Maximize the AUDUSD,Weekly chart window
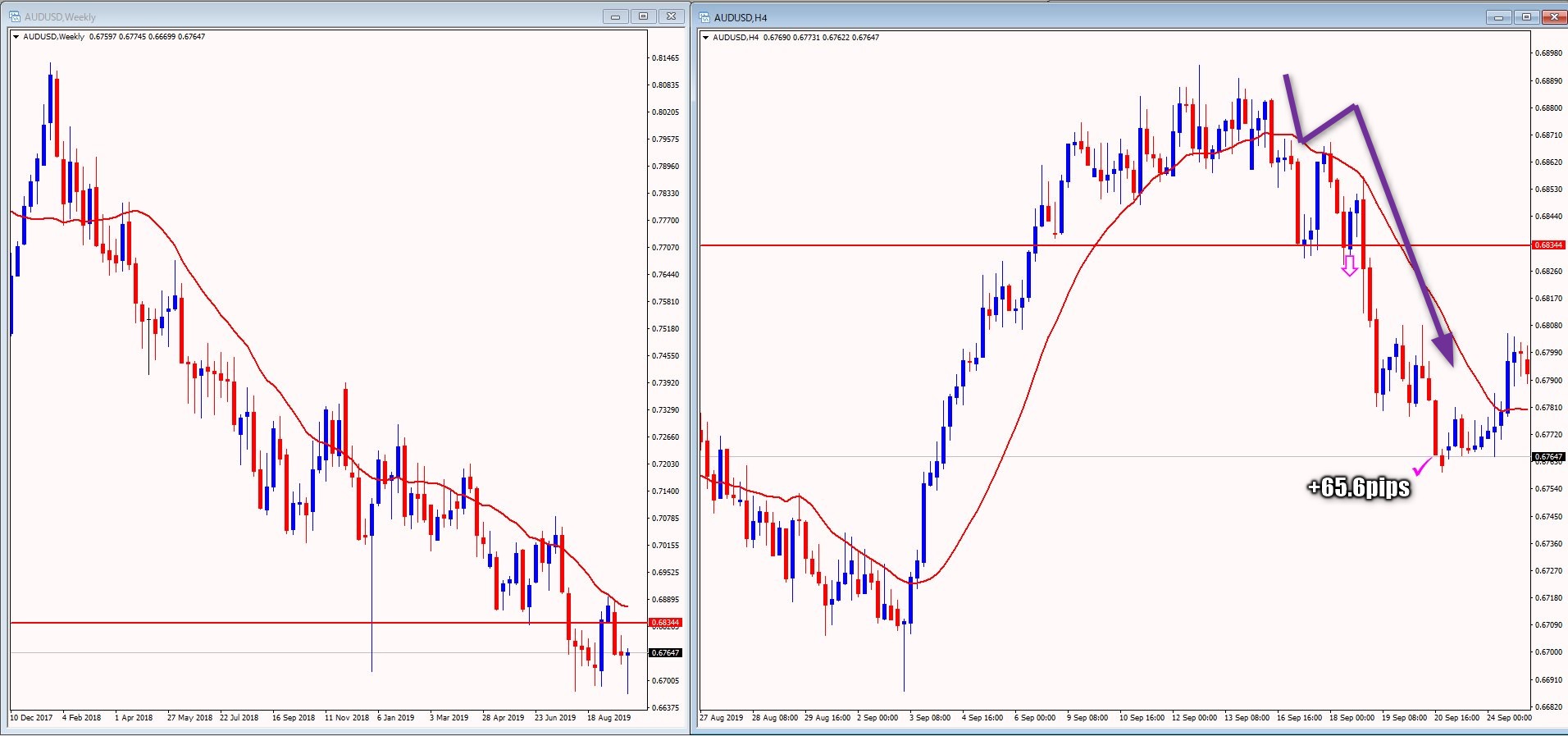This screenshot has width=1568, height=736. pyautogui.click(x=643, y=16)
